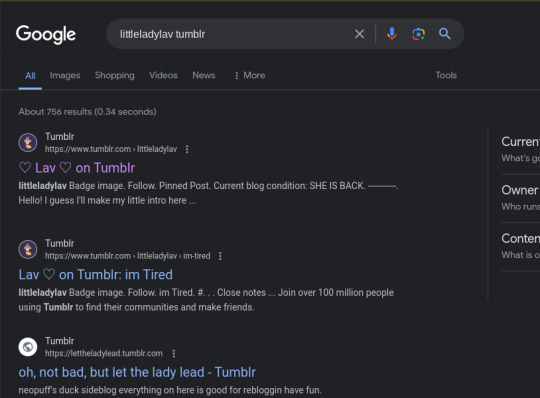Click the favicon of the im-tired result

[28, 249]
